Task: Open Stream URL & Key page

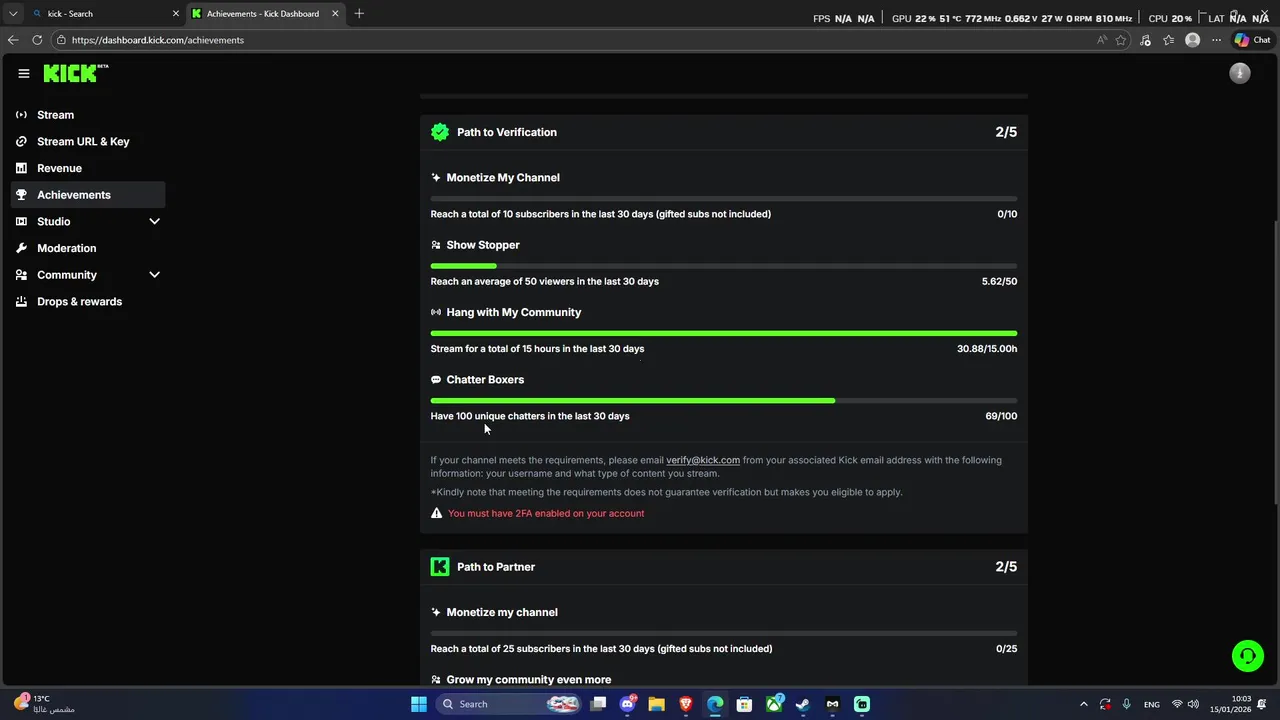Action: (88, 141)
